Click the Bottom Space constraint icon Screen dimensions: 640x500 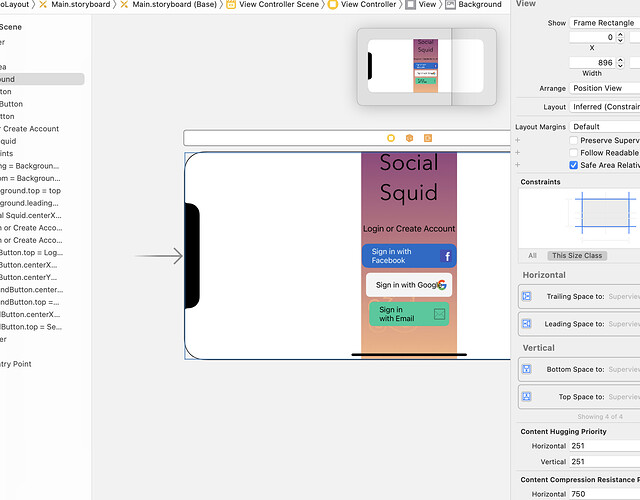click(x=527, y=369)
